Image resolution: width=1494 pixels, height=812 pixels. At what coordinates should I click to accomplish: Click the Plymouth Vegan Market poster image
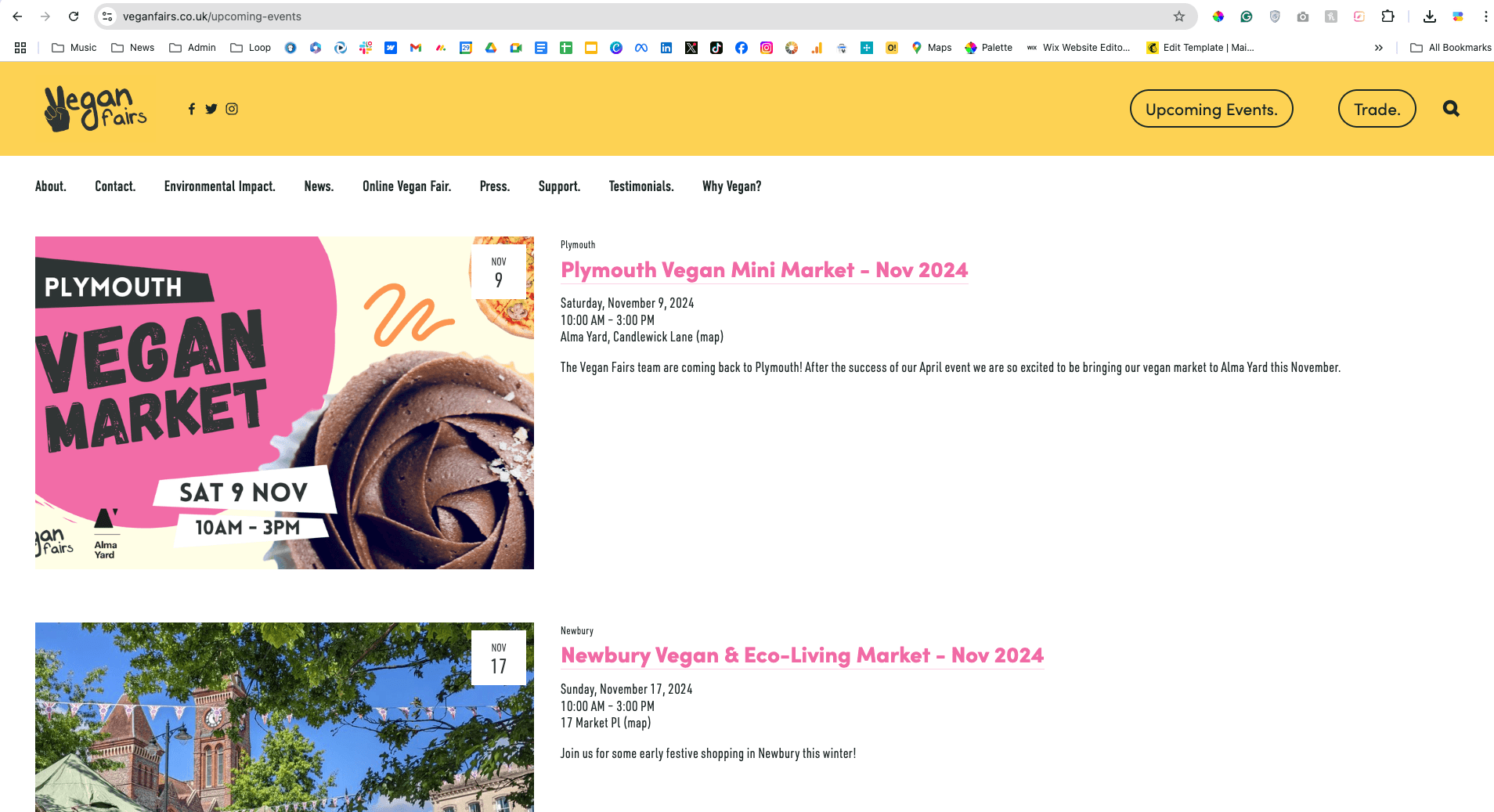click(284, 402)
